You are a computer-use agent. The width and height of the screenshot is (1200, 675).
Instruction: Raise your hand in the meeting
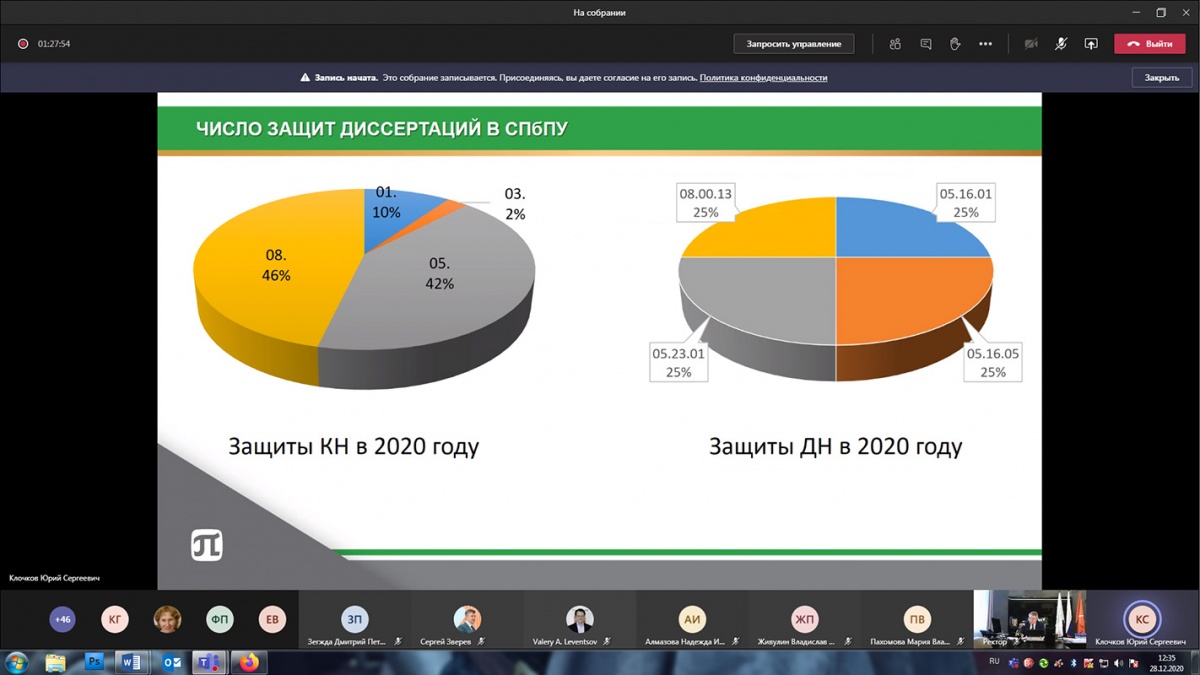(955, 44)
